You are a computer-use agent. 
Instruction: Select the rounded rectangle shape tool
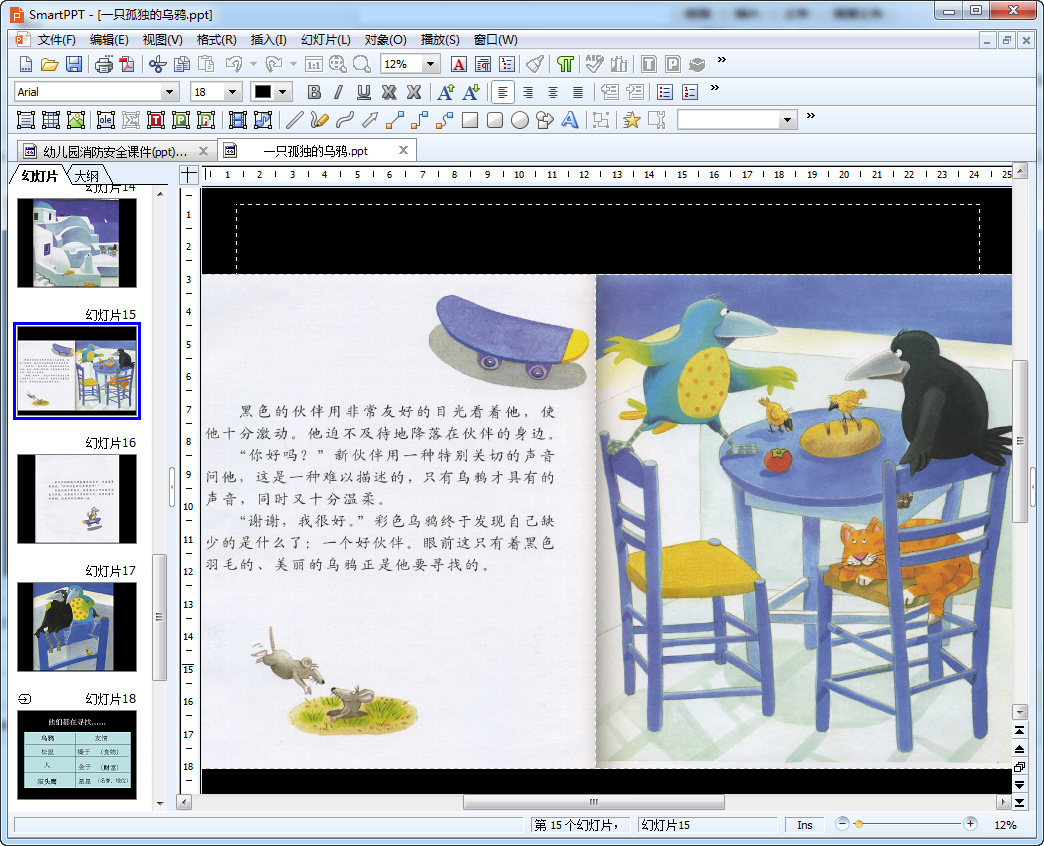[495, 120]
